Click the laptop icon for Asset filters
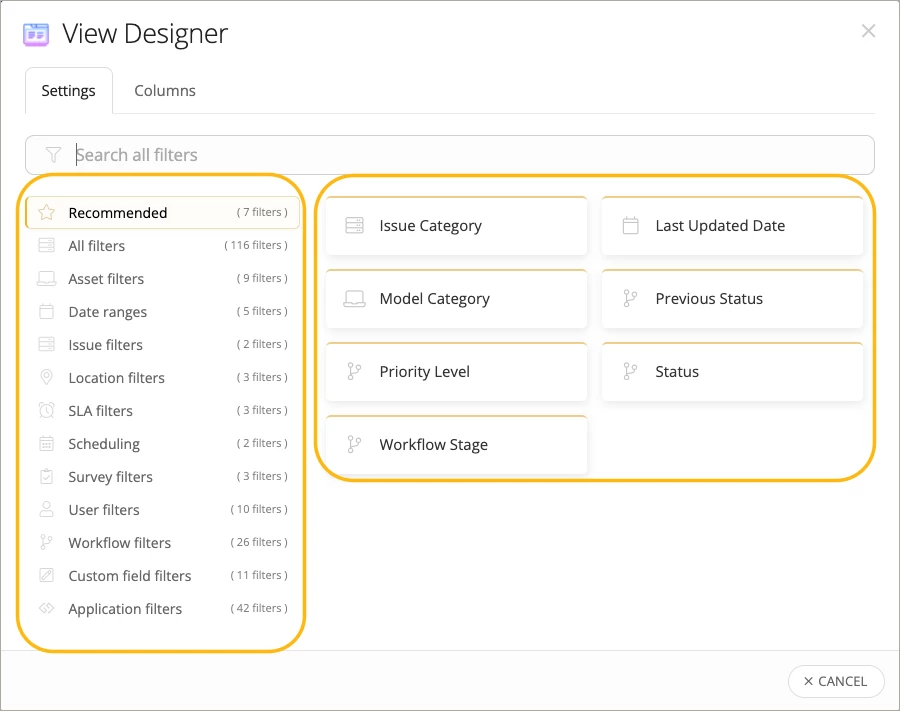This screenshot has width=900, height=711. pyautogui.click(x=46, y=279)
